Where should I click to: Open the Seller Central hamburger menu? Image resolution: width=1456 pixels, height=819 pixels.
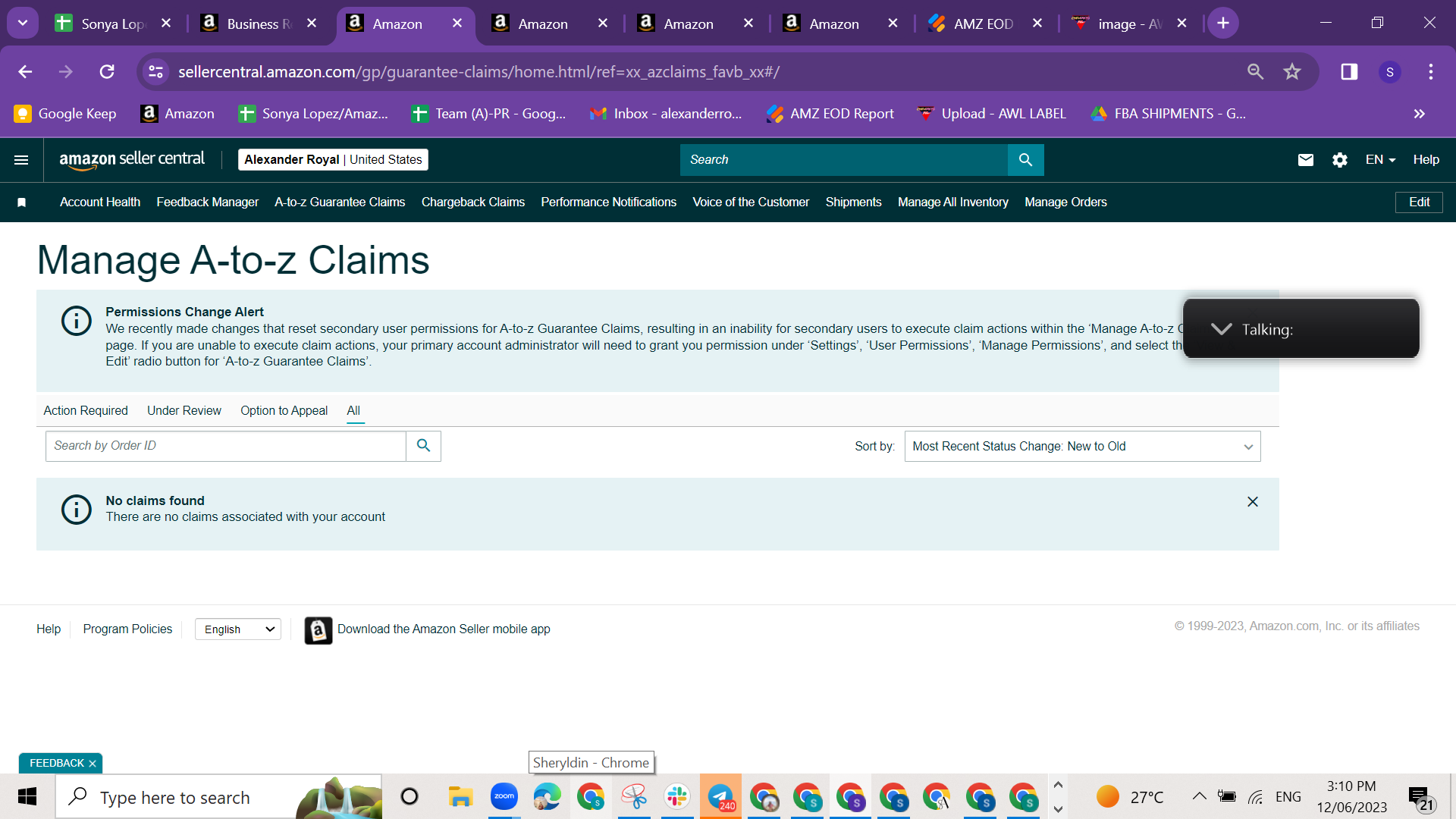[x=21, y=160]
